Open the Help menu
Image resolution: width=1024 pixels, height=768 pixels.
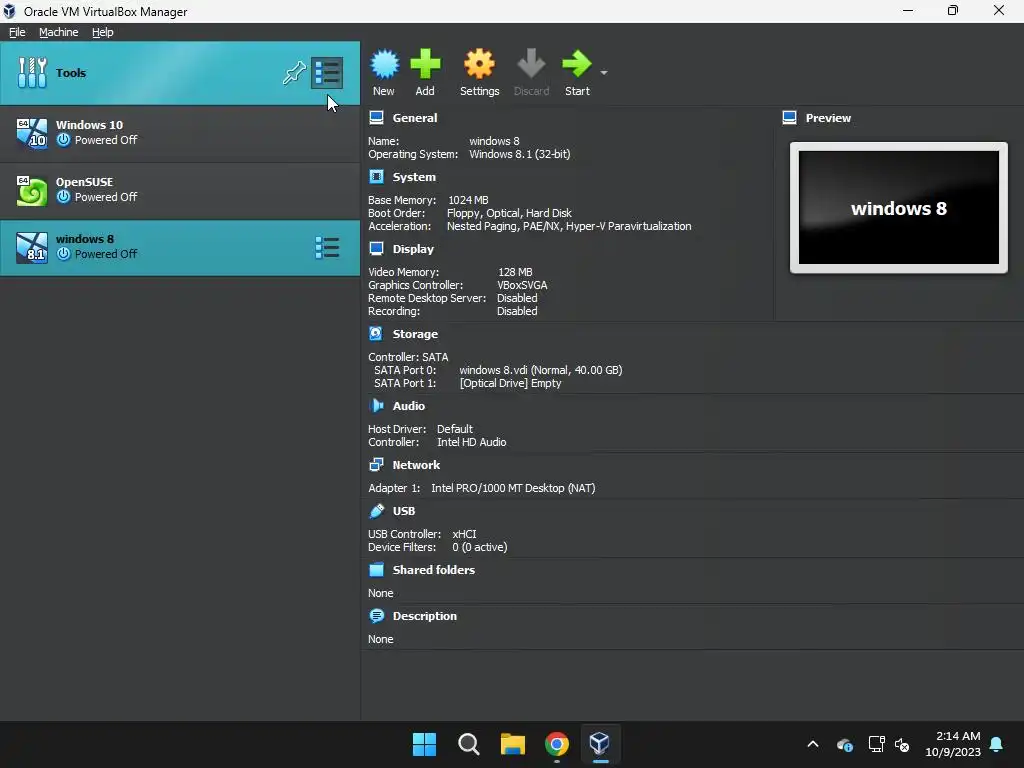[x=103, y=32]
